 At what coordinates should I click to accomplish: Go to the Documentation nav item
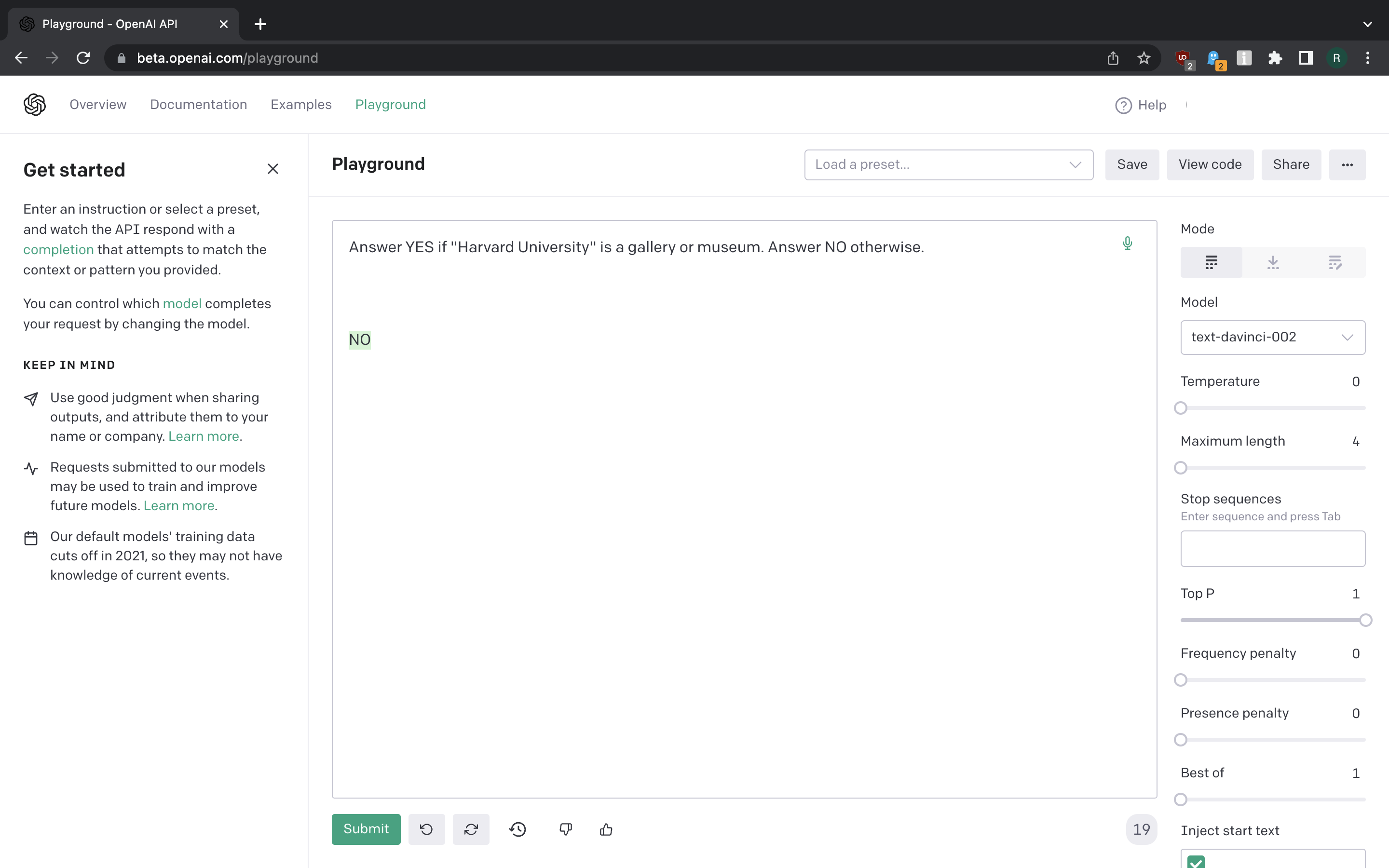[199, 105]
